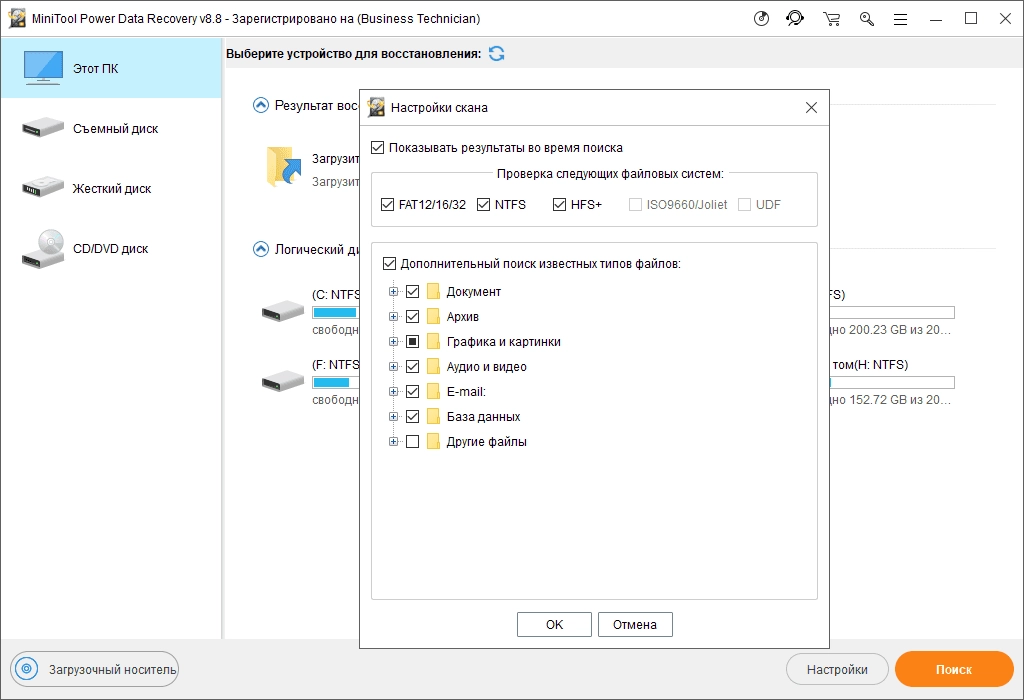Expand the E-mail tree node

[x=393, y=392]
